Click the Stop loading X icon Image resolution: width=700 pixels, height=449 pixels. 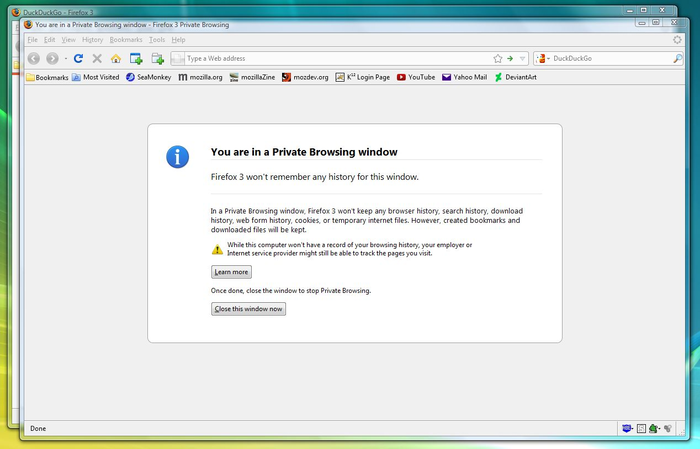97,58
